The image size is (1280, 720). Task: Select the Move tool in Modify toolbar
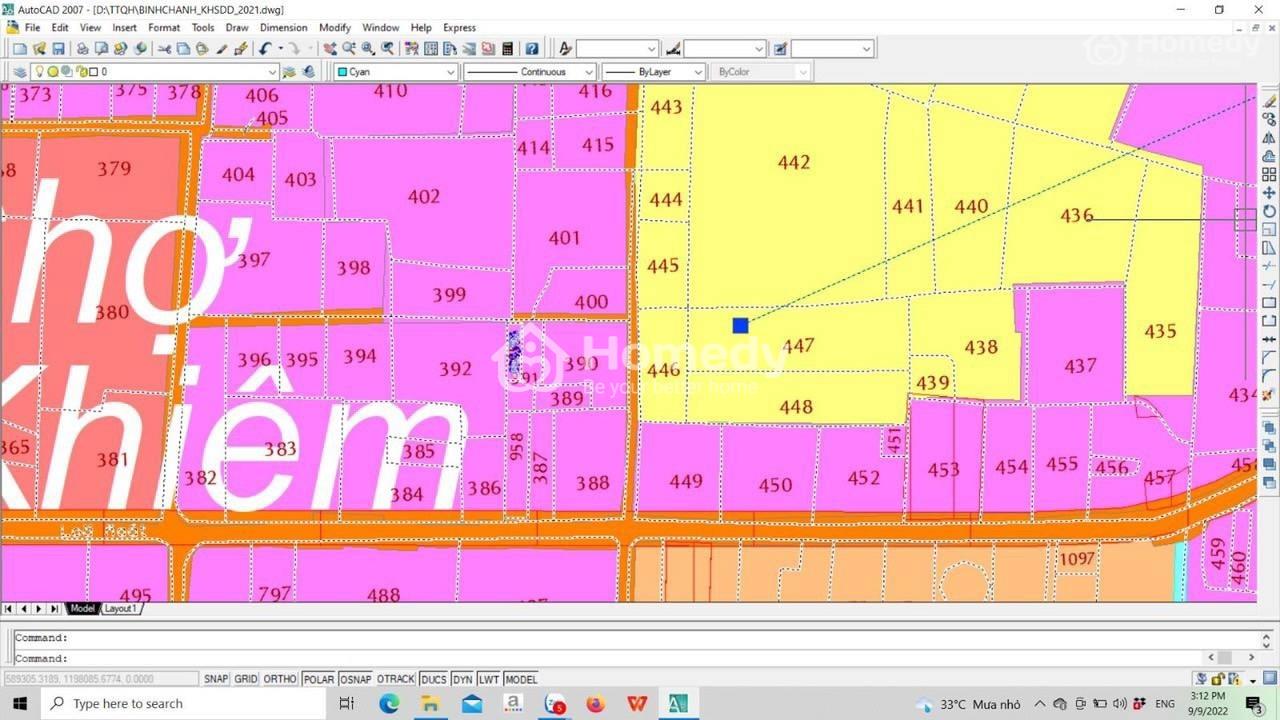1269,193
